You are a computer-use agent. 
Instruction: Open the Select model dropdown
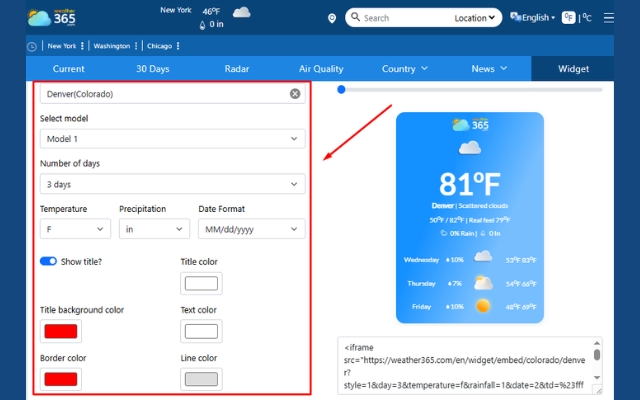coord(173,139)
